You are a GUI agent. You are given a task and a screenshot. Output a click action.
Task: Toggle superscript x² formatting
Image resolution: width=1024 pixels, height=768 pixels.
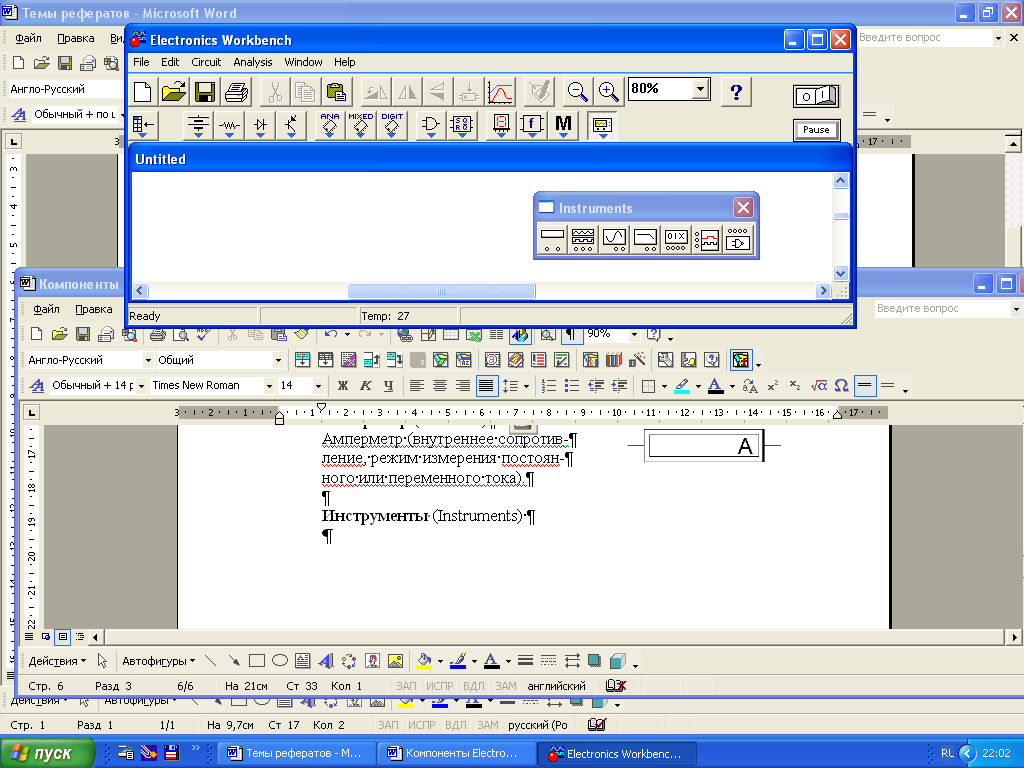coord(772,385)
